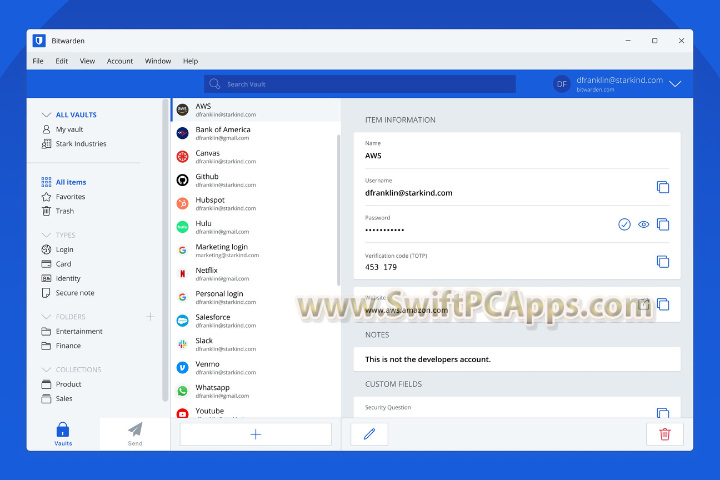Add a new vault item with plus button
This screenshot has width=720, height=480.
pyautogui.click(x=256, y=434)
